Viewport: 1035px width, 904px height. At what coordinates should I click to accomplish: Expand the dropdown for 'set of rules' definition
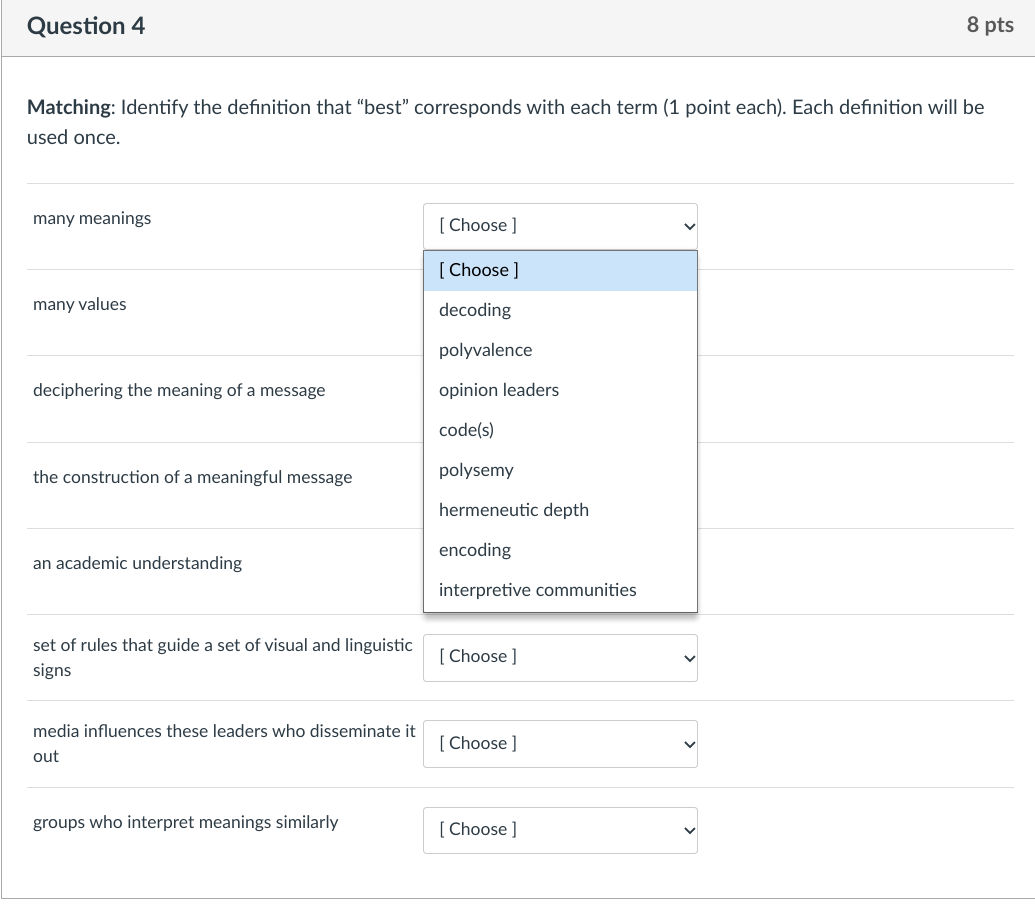click(x=560, y=657)
